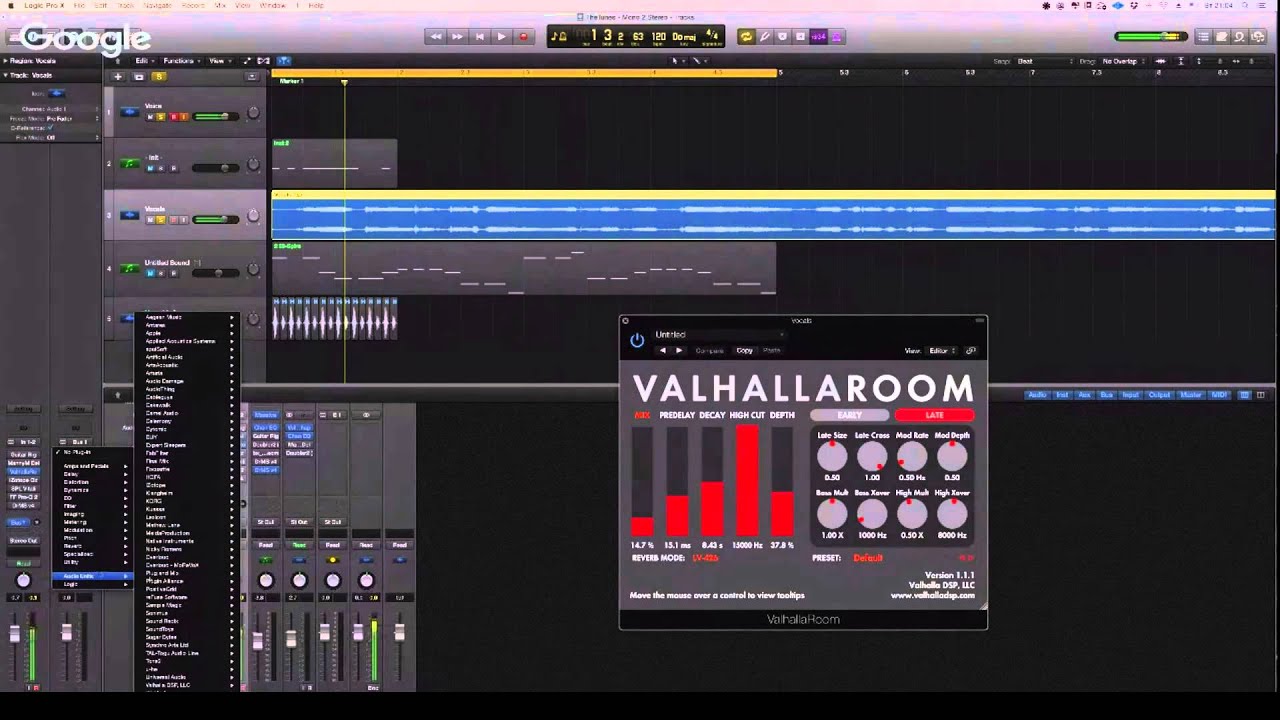Click the Guitar Rig plugin slot

click(23, 454)
